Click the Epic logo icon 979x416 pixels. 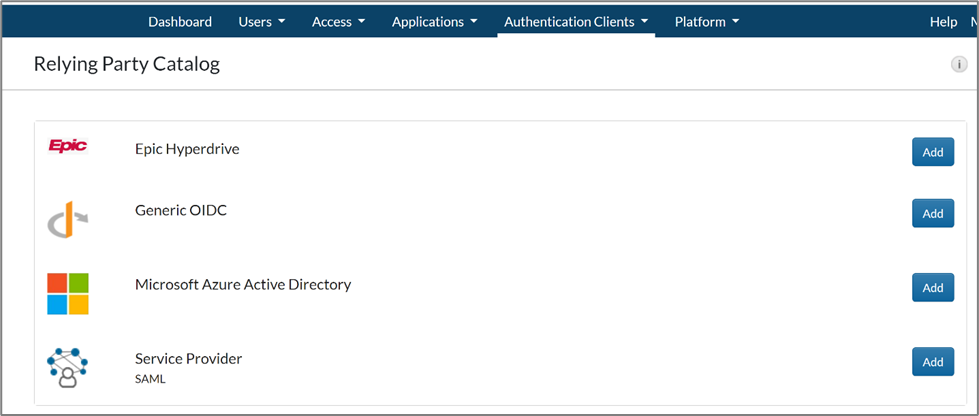coord(68,146)
